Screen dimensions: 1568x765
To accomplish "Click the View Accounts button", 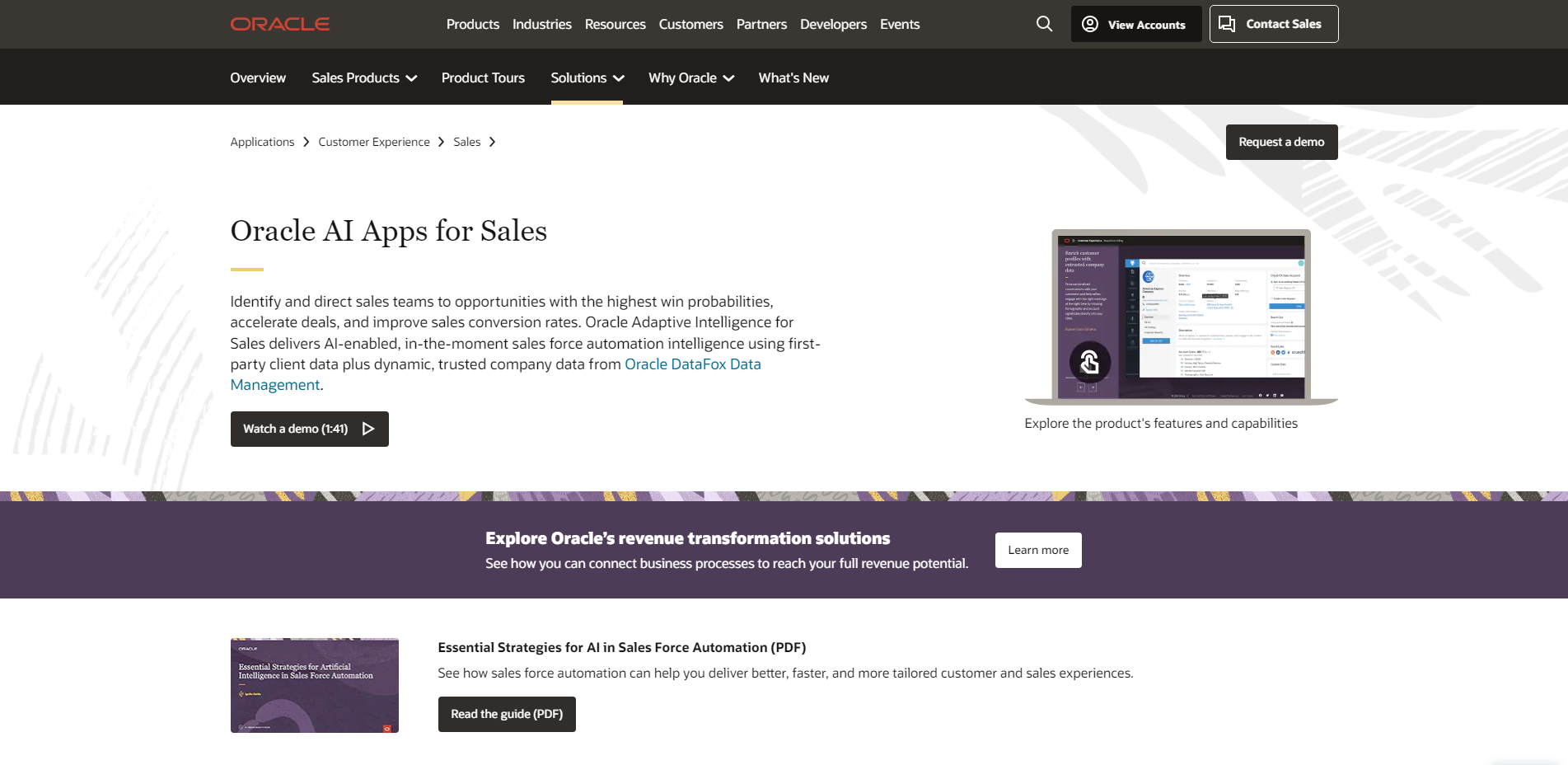I will 1136,24.
